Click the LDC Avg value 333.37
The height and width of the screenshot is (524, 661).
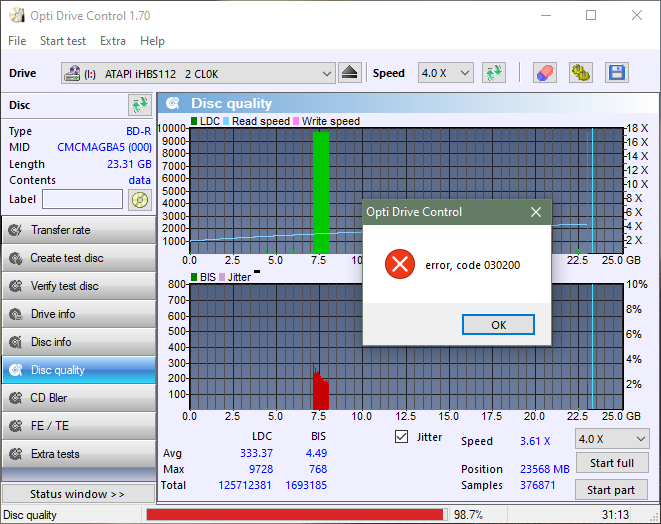256,453
